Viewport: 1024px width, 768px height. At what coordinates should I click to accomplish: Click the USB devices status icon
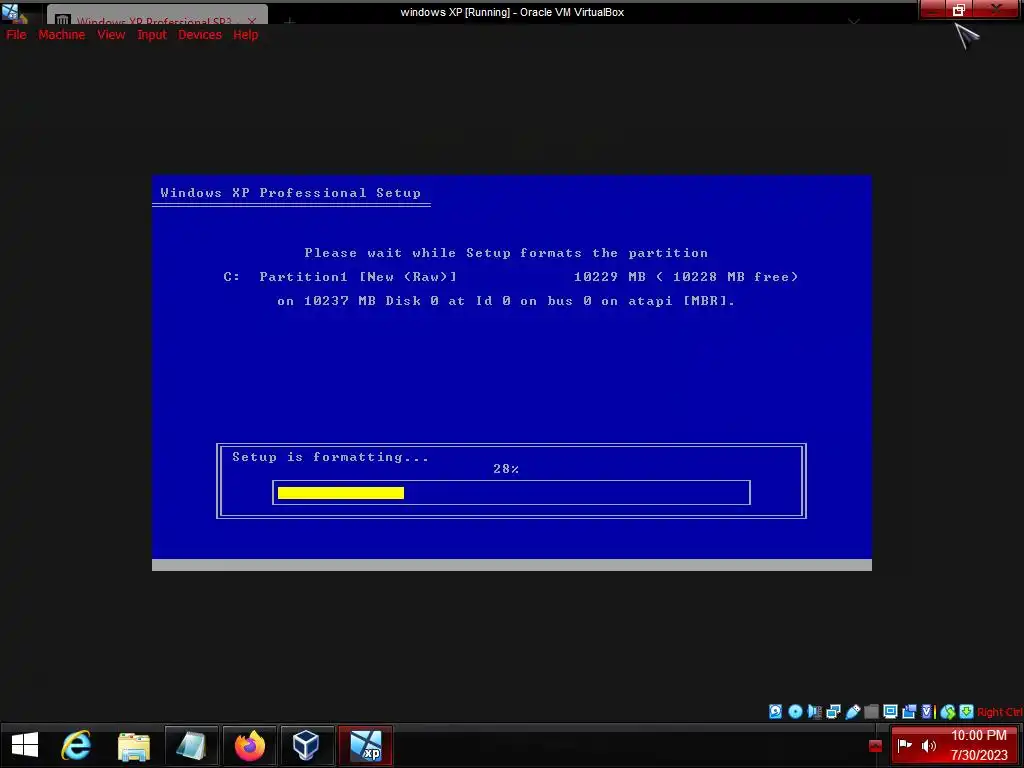(853, 712)
